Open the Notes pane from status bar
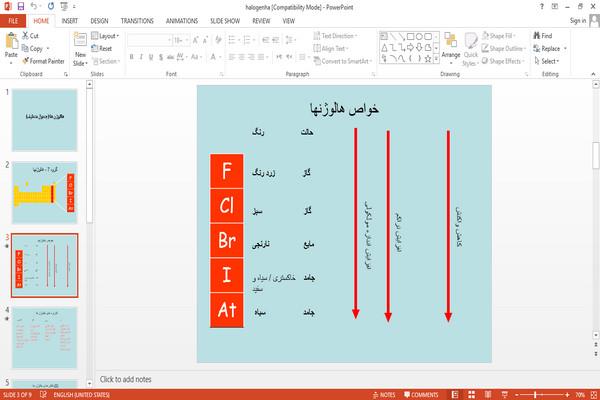 [384, 395]
